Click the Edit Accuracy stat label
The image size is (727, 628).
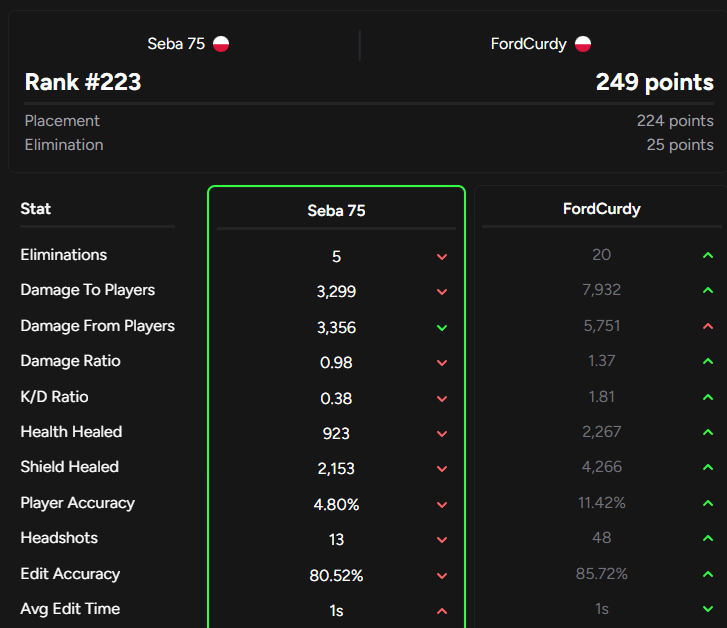click(70, 574)
